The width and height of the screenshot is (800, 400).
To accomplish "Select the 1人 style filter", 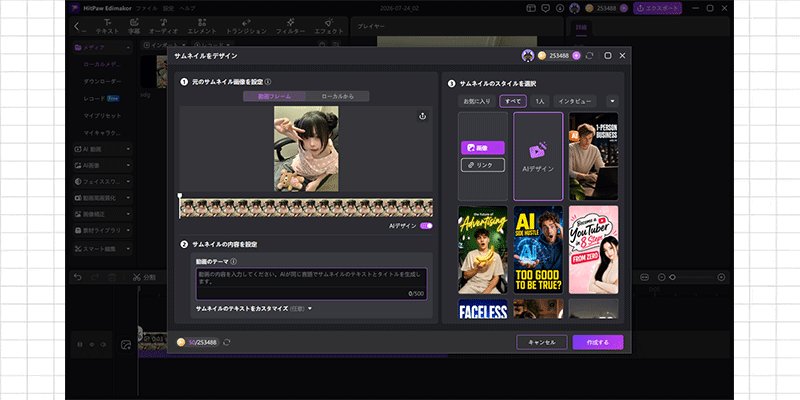I will point(540,101).
